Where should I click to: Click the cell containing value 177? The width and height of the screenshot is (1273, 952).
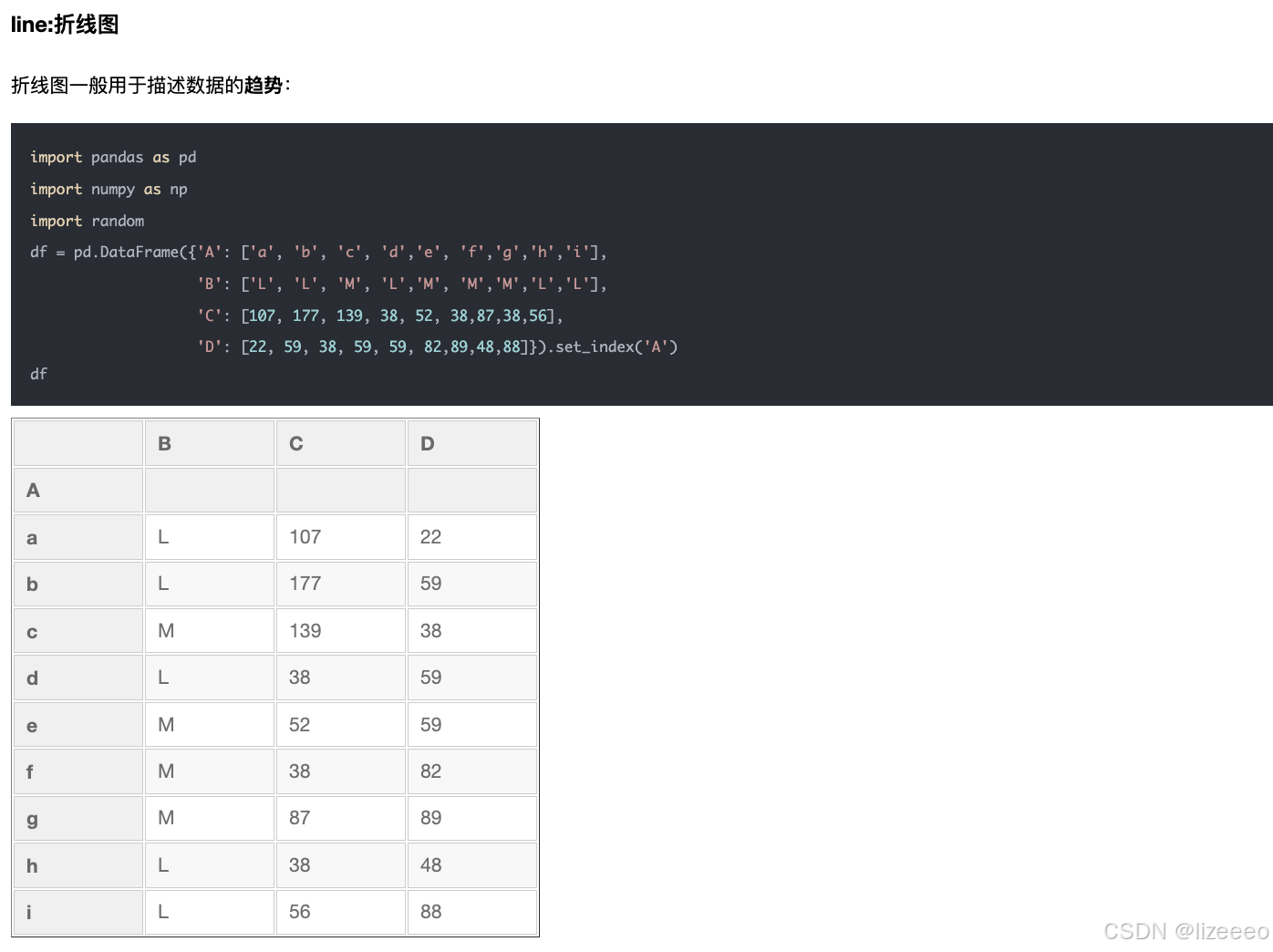click(x=305, y=584)
